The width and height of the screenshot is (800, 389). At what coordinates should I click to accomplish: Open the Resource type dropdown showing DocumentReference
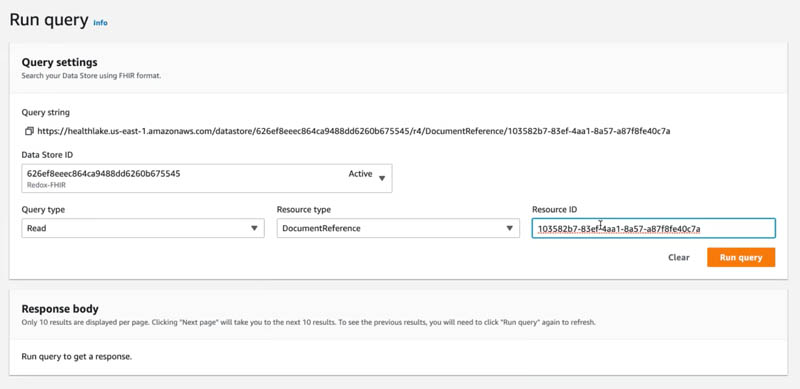click(x=398, y=228)
